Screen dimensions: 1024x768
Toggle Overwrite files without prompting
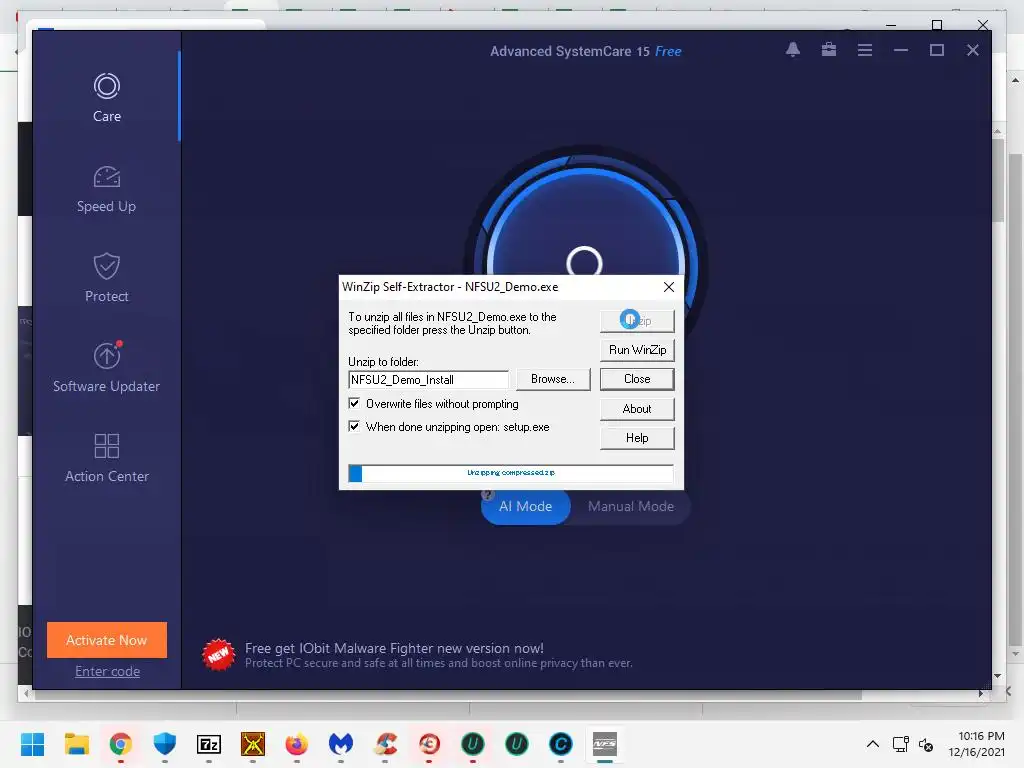[x=354, y=404]
